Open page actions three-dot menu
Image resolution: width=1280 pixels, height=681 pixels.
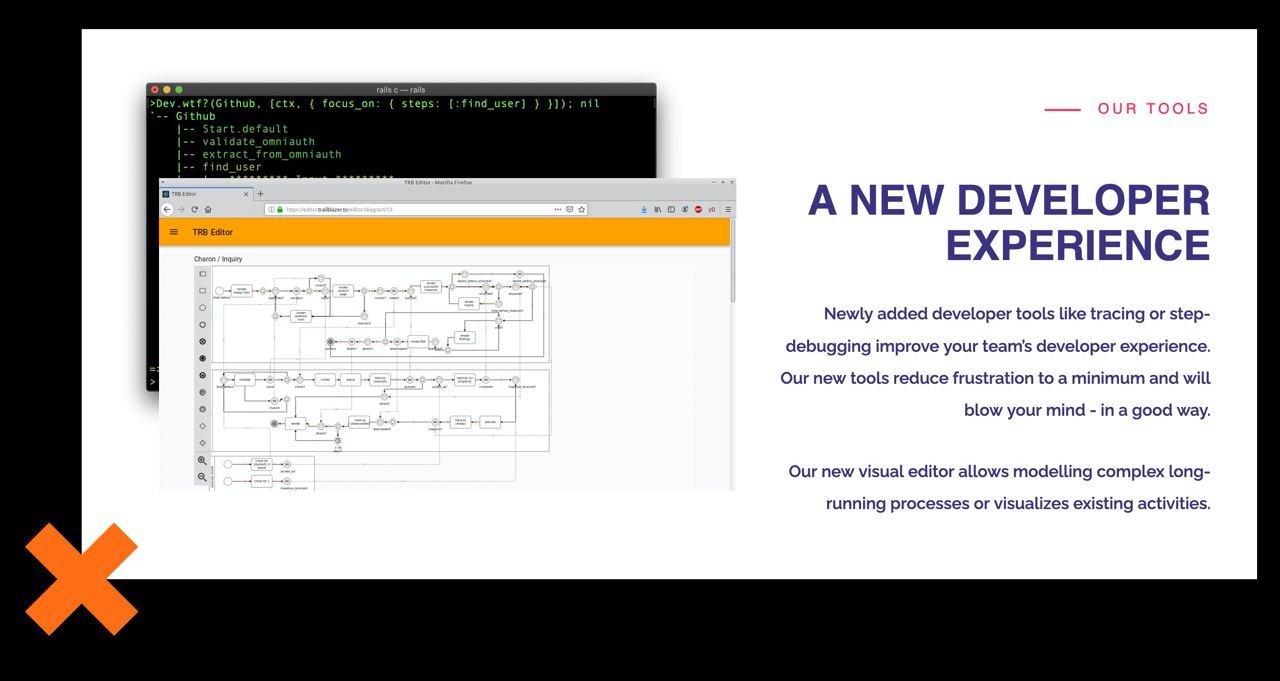click(558, 209)
